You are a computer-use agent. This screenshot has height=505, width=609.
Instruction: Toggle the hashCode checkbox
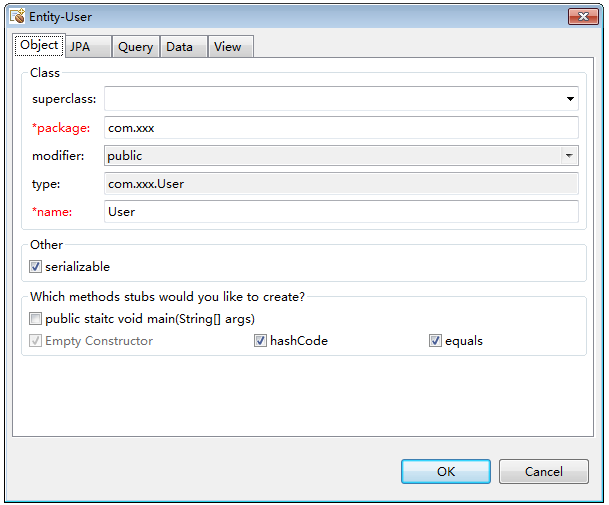[260, 341]
